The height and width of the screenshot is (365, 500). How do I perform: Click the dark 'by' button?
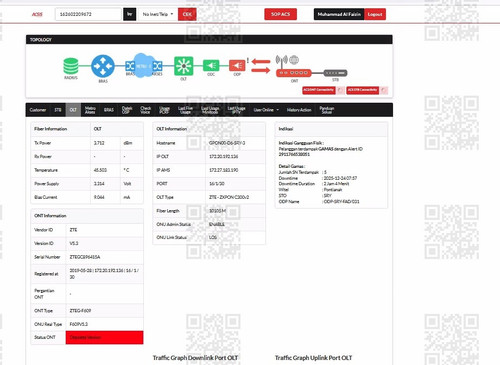(x=130, y=14)
